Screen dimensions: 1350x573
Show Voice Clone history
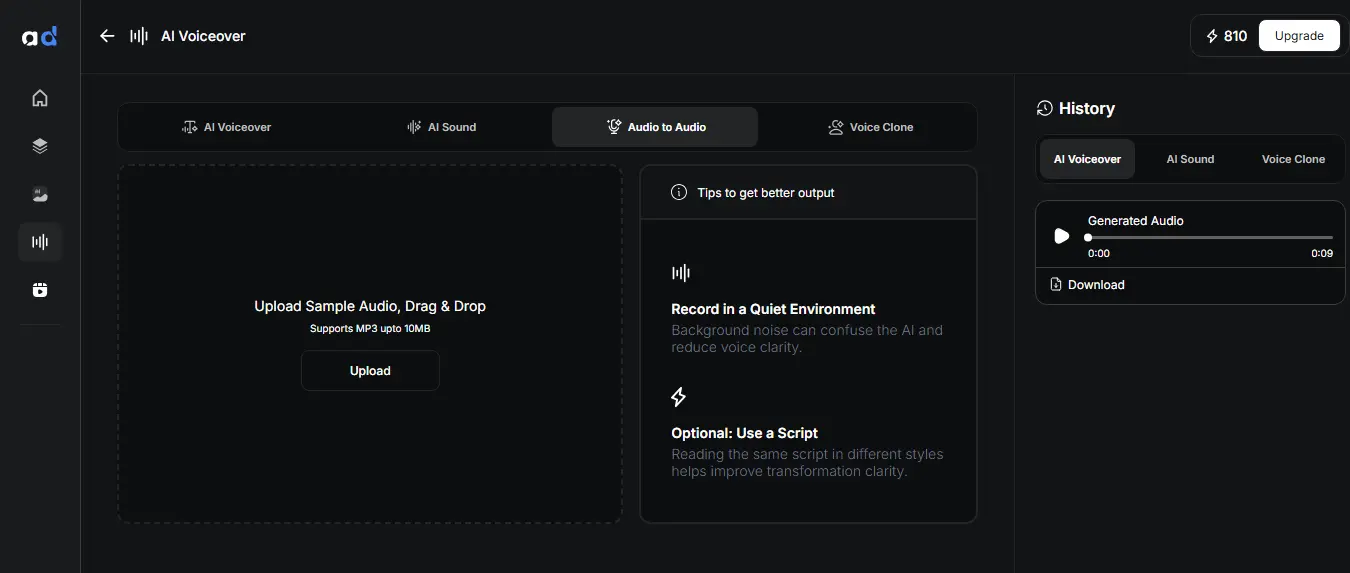1293,159
